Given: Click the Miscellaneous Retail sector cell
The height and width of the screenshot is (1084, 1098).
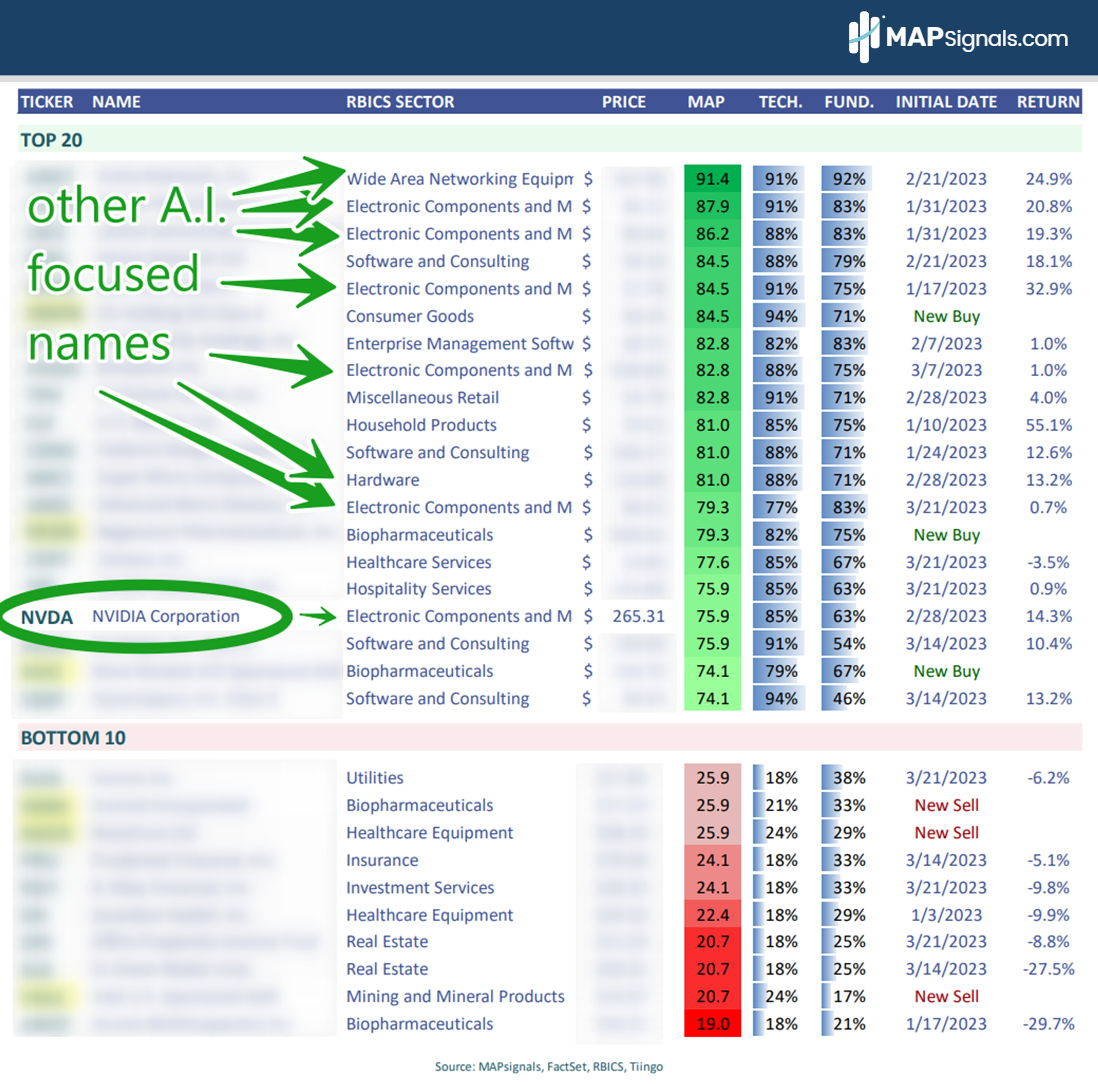Looking at the screenshot, I should (422, 398).
